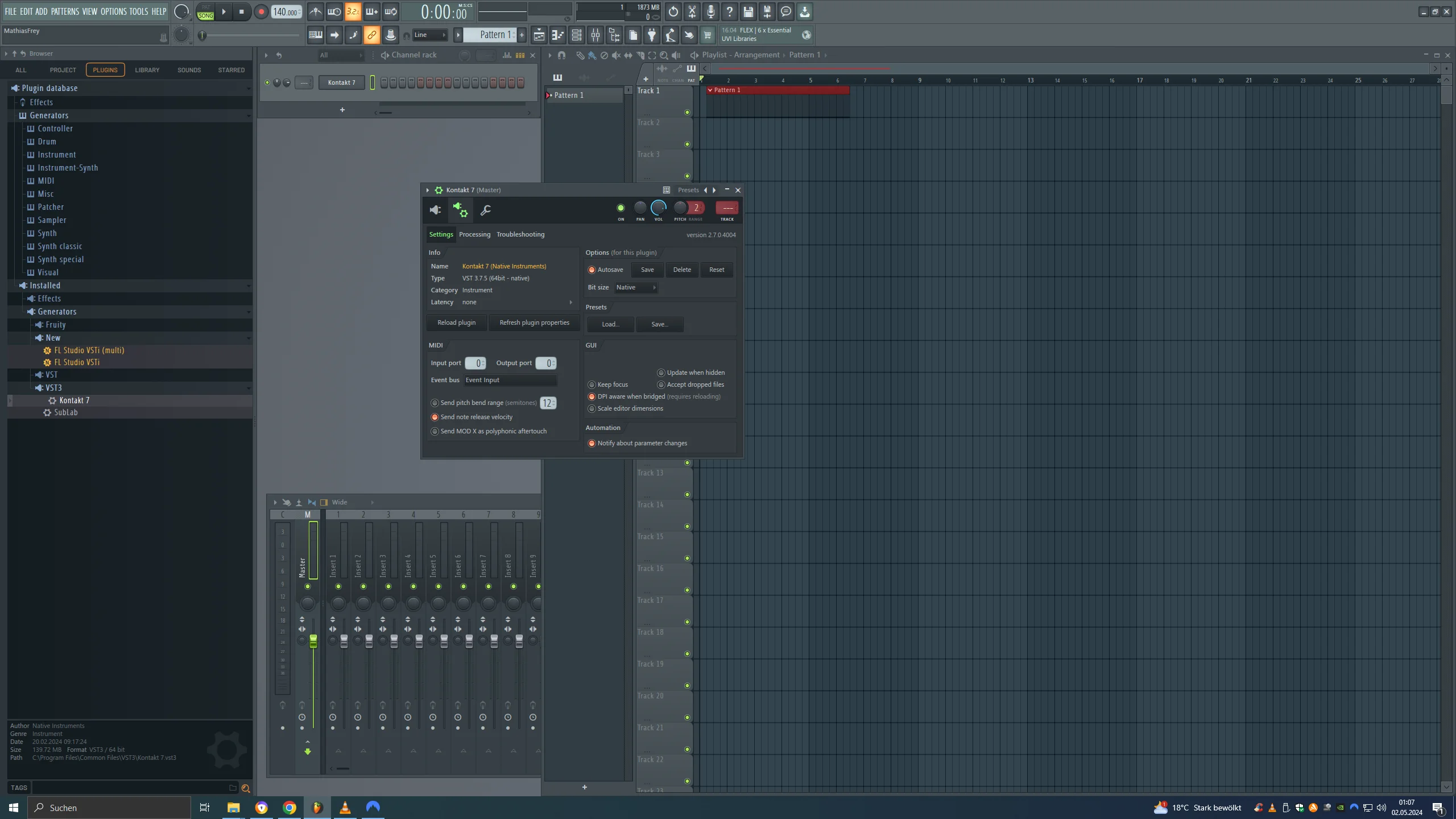Image resolution: width=1456 pixels, height=819 pixels.
Task: Open the plugin picker plug icon
Action: coord(652,35)
